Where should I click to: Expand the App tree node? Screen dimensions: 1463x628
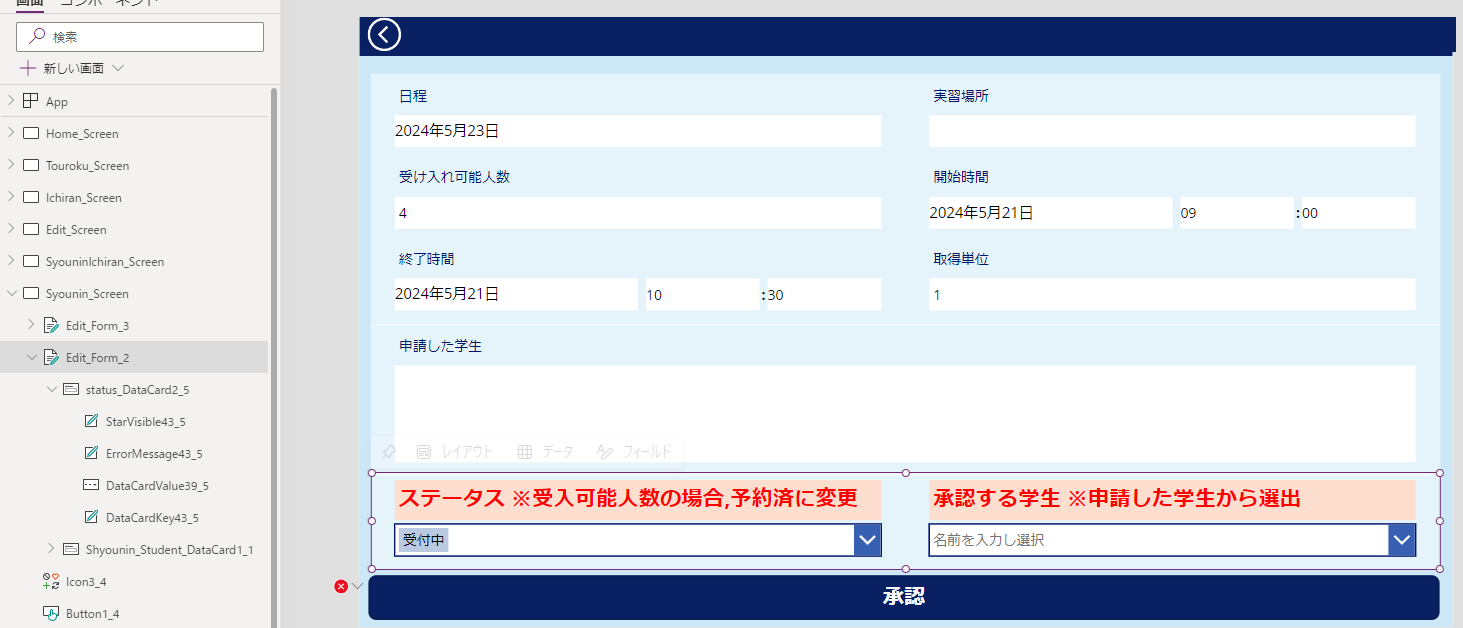click(10, 101)
